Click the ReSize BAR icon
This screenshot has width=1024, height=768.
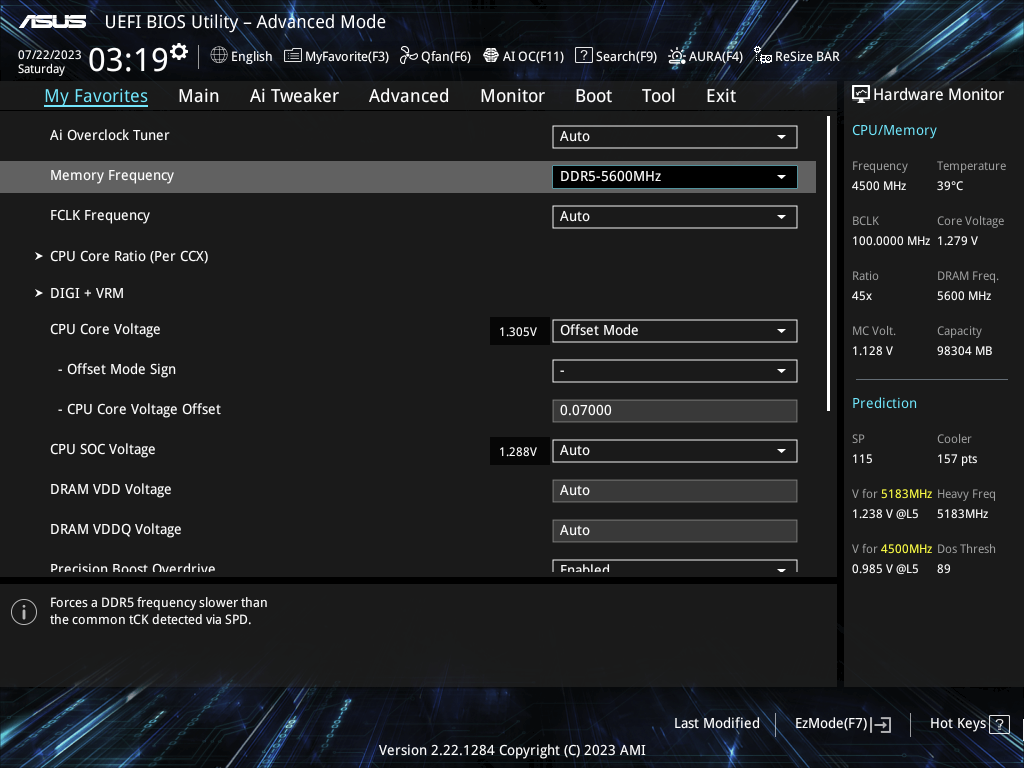point(762,56)
